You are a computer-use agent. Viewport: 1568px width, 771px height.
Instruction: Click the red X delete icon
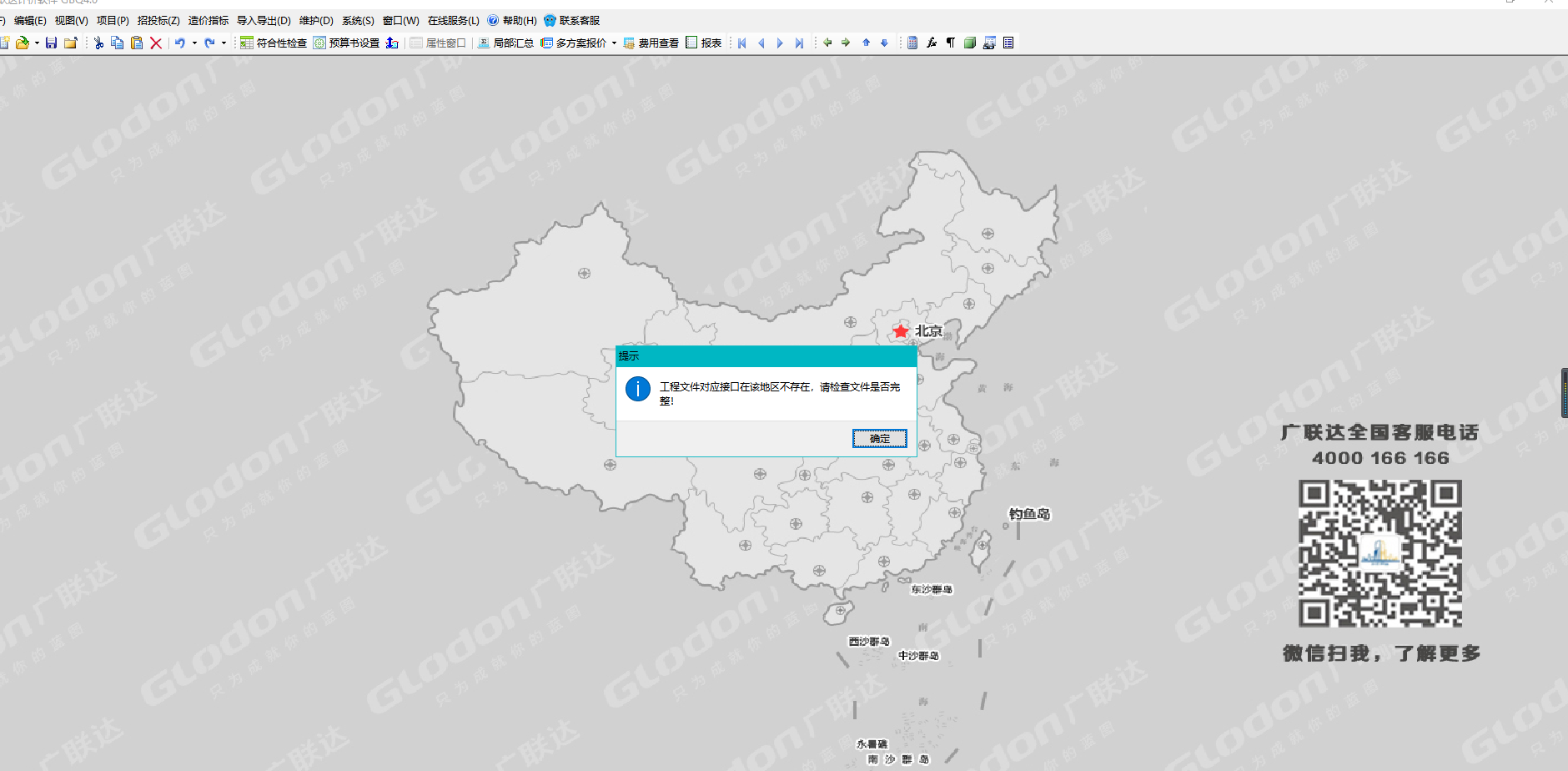click(x=156, y=43)
